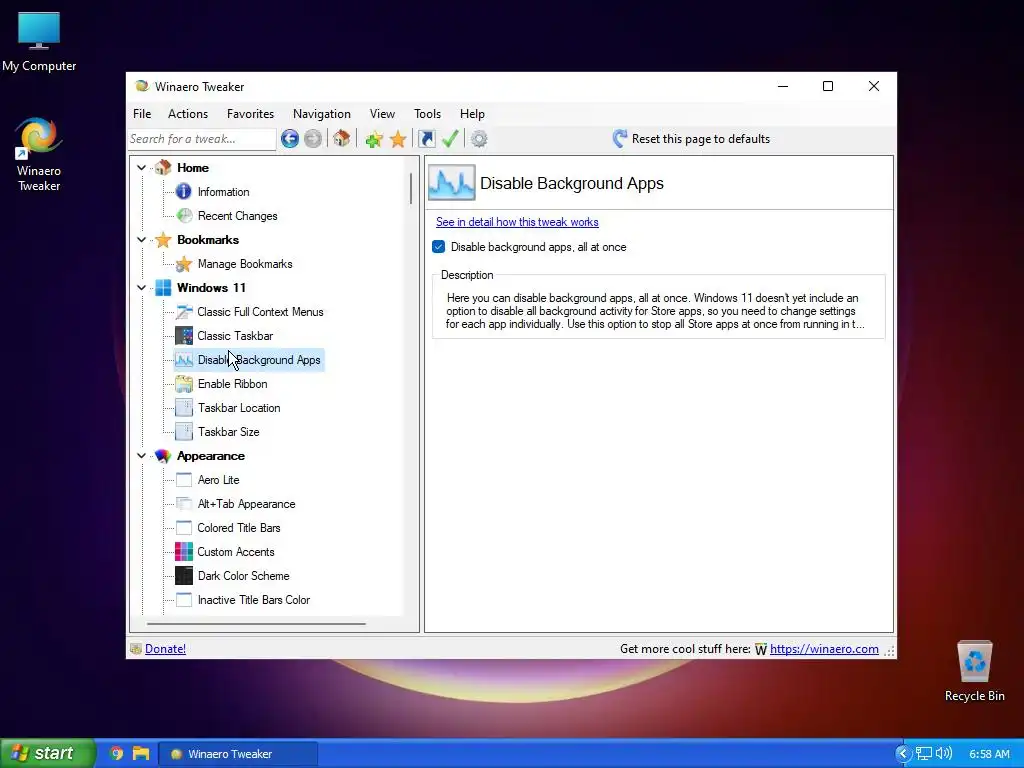The image size is (1024, 768).
Task: Open the Tools menu
Action: click(427, 114)
